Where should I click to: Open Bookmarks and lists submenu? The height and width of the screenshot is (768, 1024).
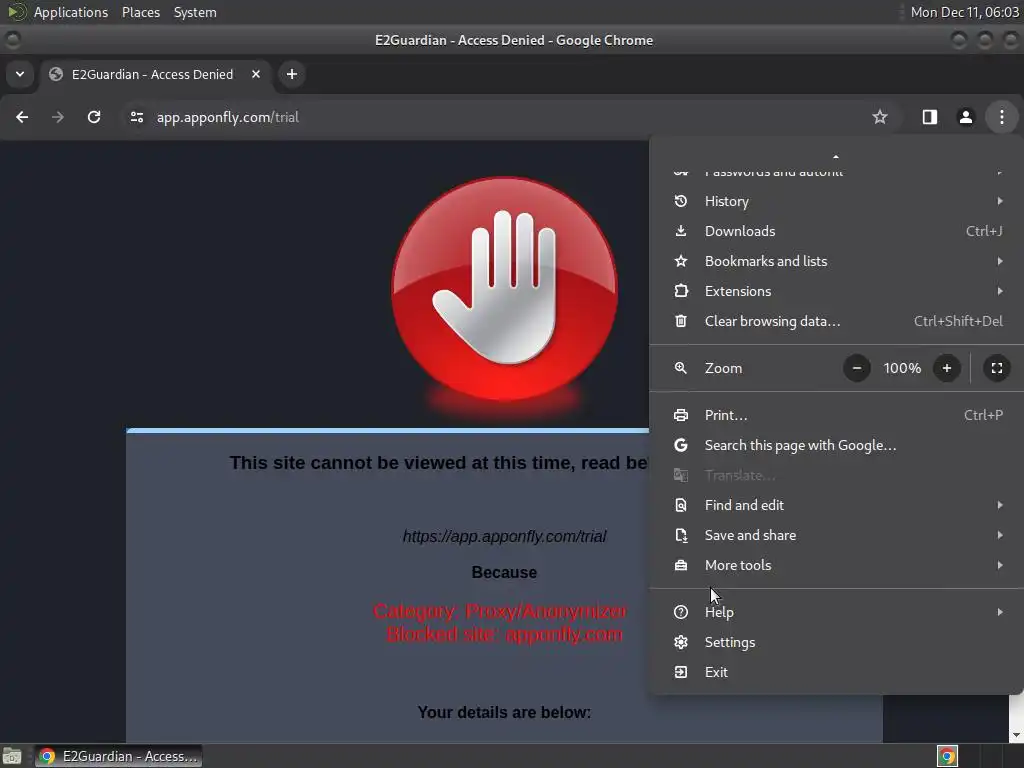click(837, 261)
